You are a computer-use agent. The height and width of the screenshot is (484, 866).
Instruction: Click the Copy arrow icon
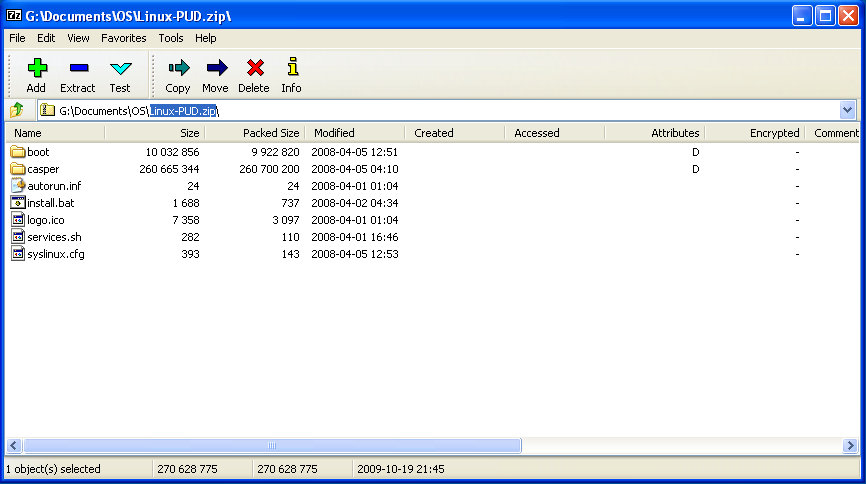click(178, 68)
